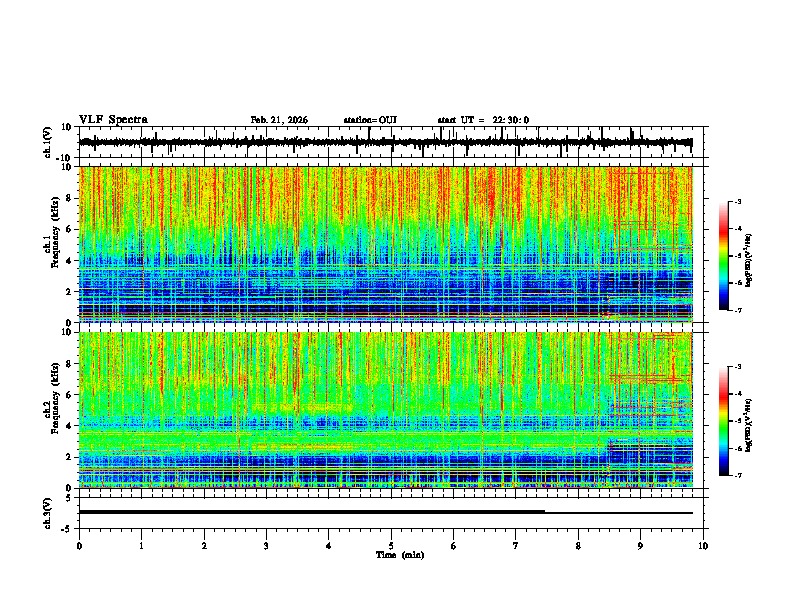The height and width of the screenshot is (612, 792).
Task: Select the date text "Feb. 21, 2026"
Action: point(279,120)
